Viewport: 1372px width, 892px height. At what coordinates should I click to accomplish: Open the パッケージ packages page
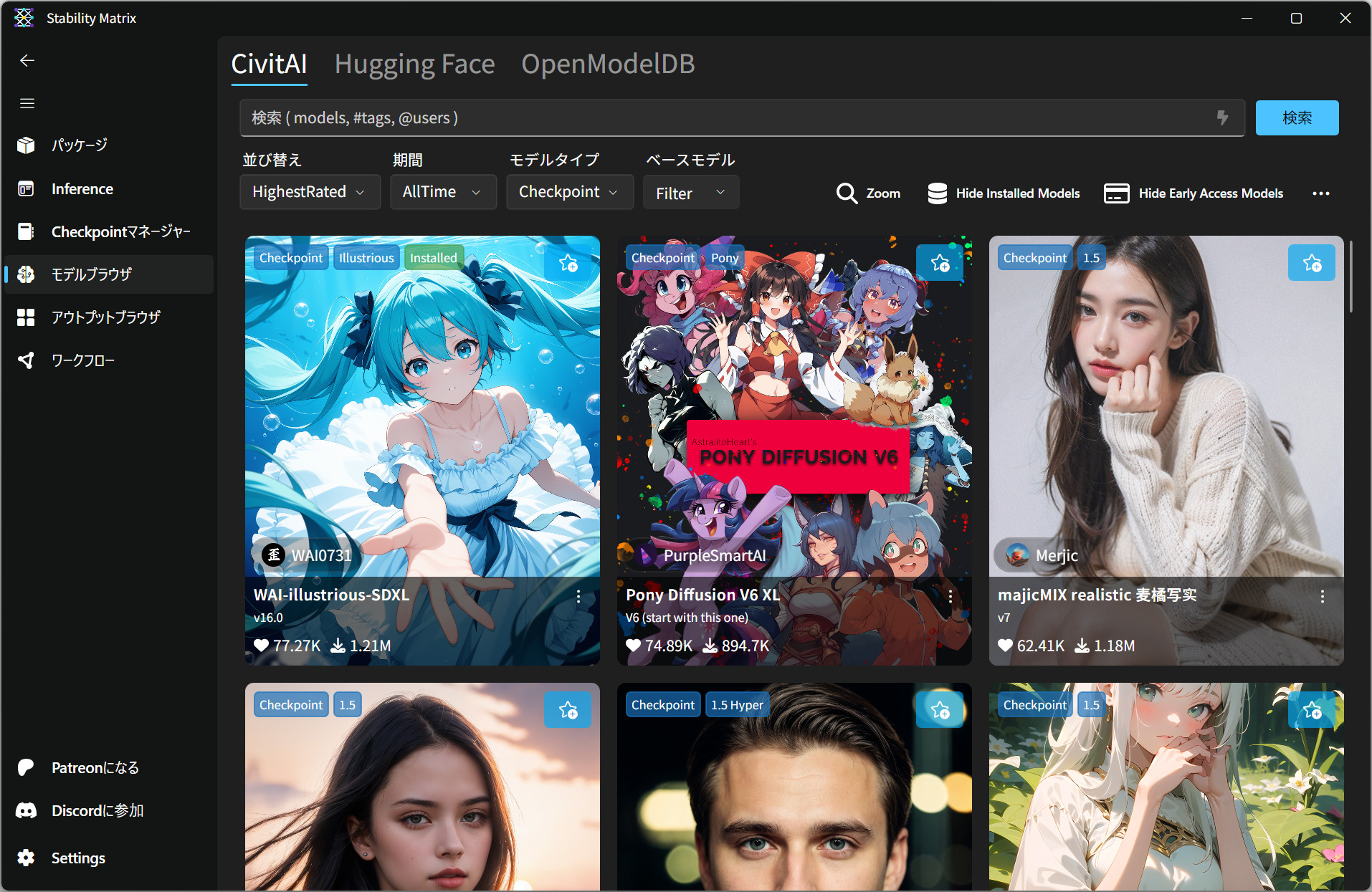pyautogui.click(x=79, y=145)
